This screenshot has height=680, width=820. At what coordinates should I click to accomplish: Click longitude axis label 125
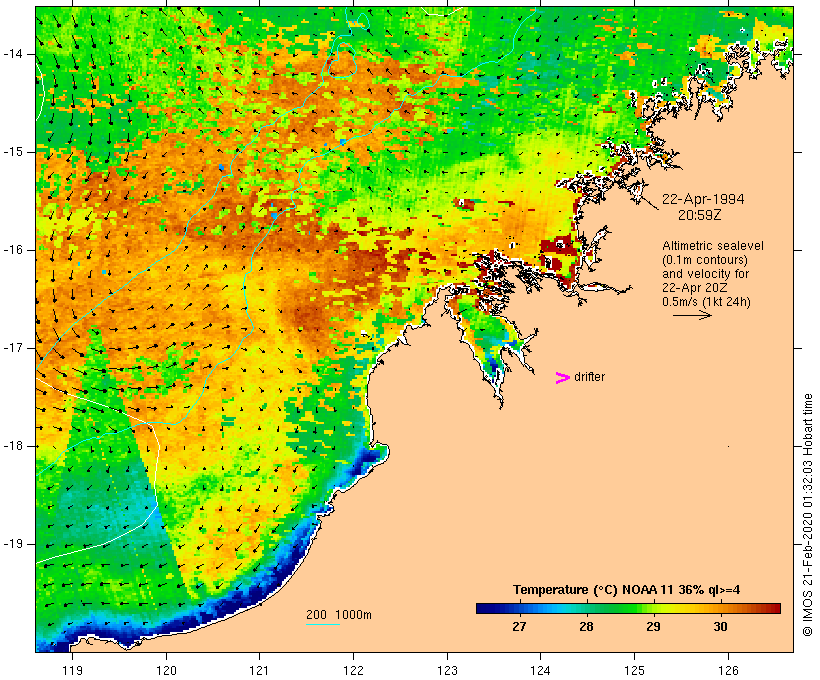click(x=635, y=670)
